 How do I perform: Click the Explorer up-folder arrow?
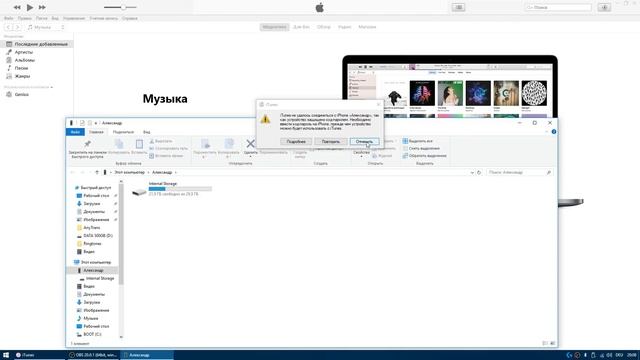pos(97,172)
